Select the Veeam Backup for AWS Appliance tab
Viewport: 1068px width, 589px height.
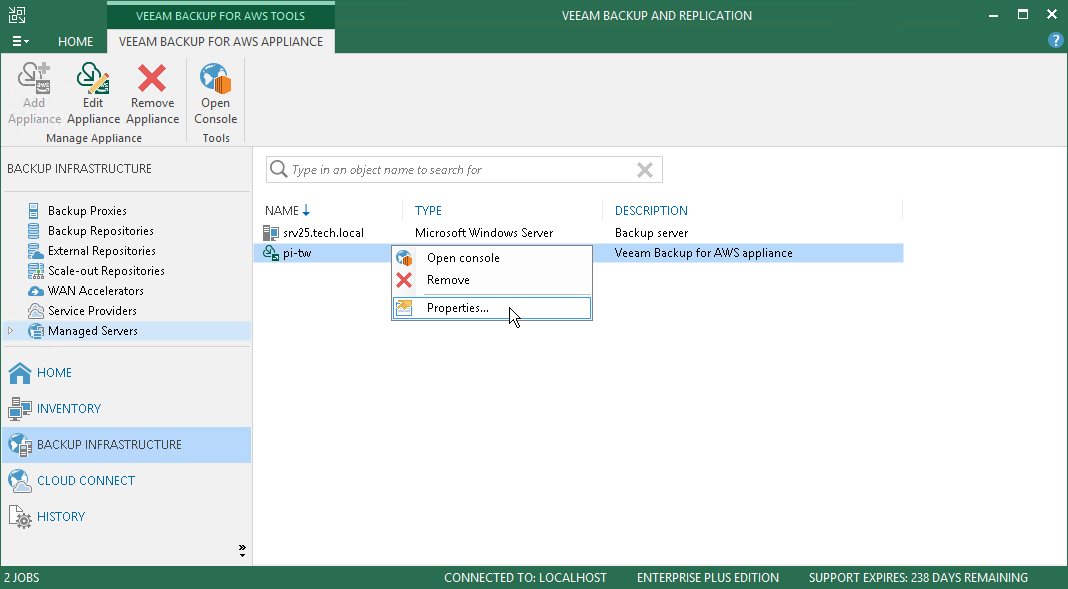pos(221,42)
